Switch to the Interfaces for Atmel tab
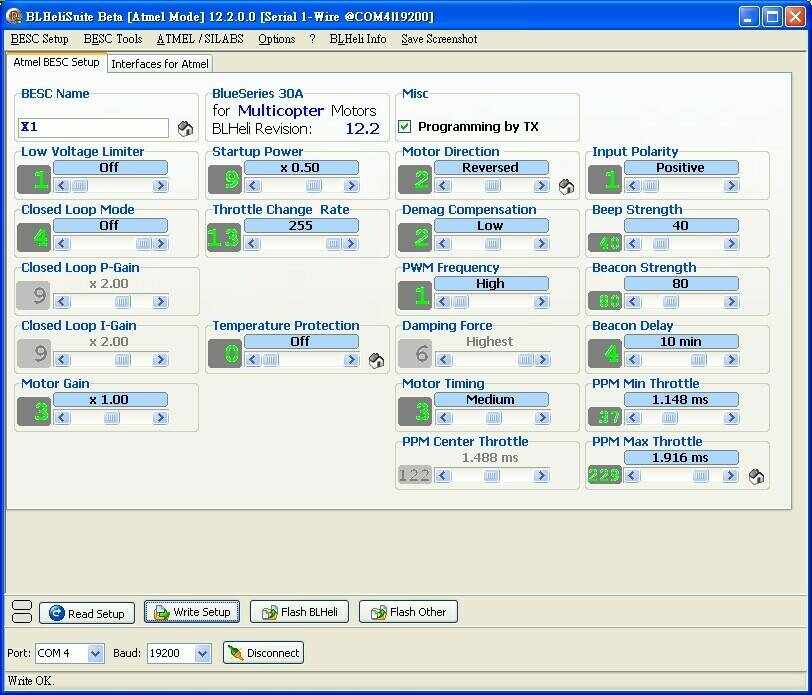 160,64
